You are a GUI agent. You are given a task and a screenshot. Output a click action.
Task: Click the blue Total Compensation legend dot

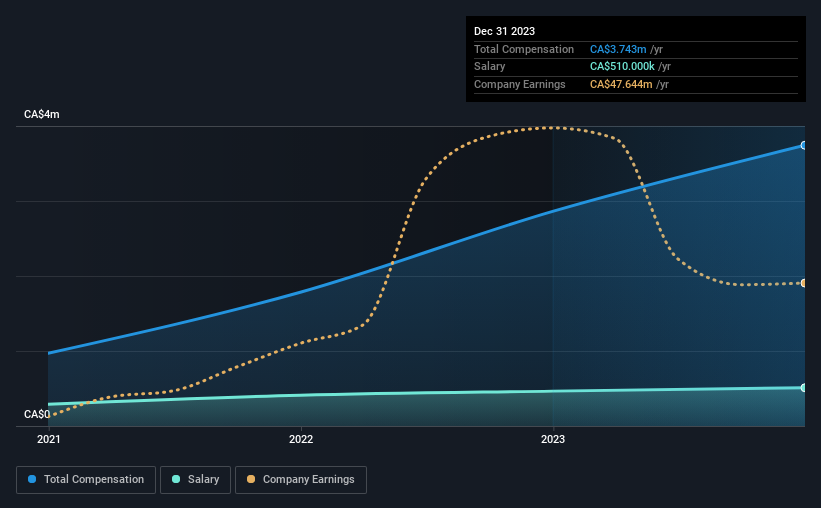point(32,479)
